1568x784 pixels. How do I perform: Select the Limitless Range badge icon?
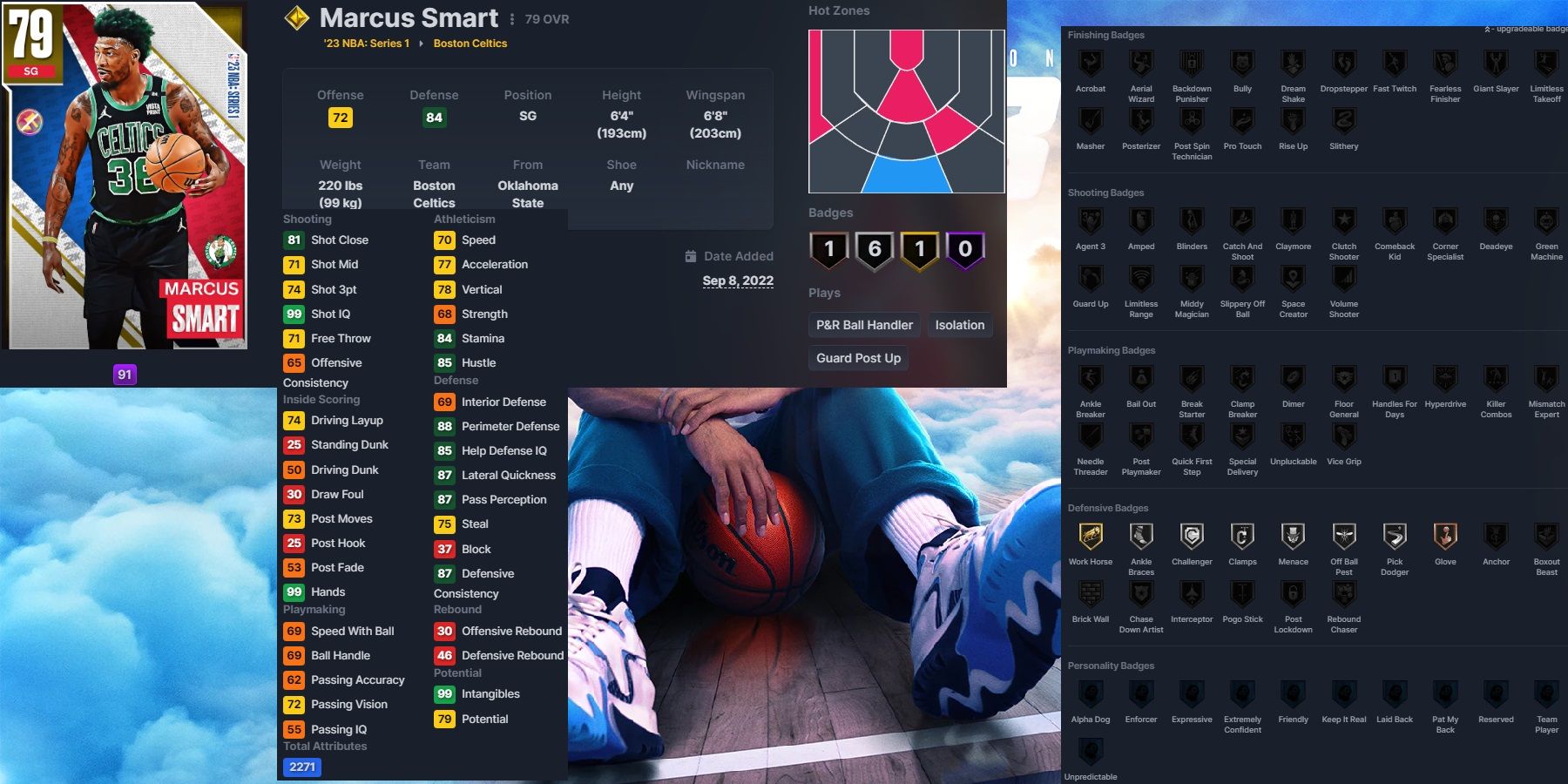pyautogui.click(x=1141, y=278)
